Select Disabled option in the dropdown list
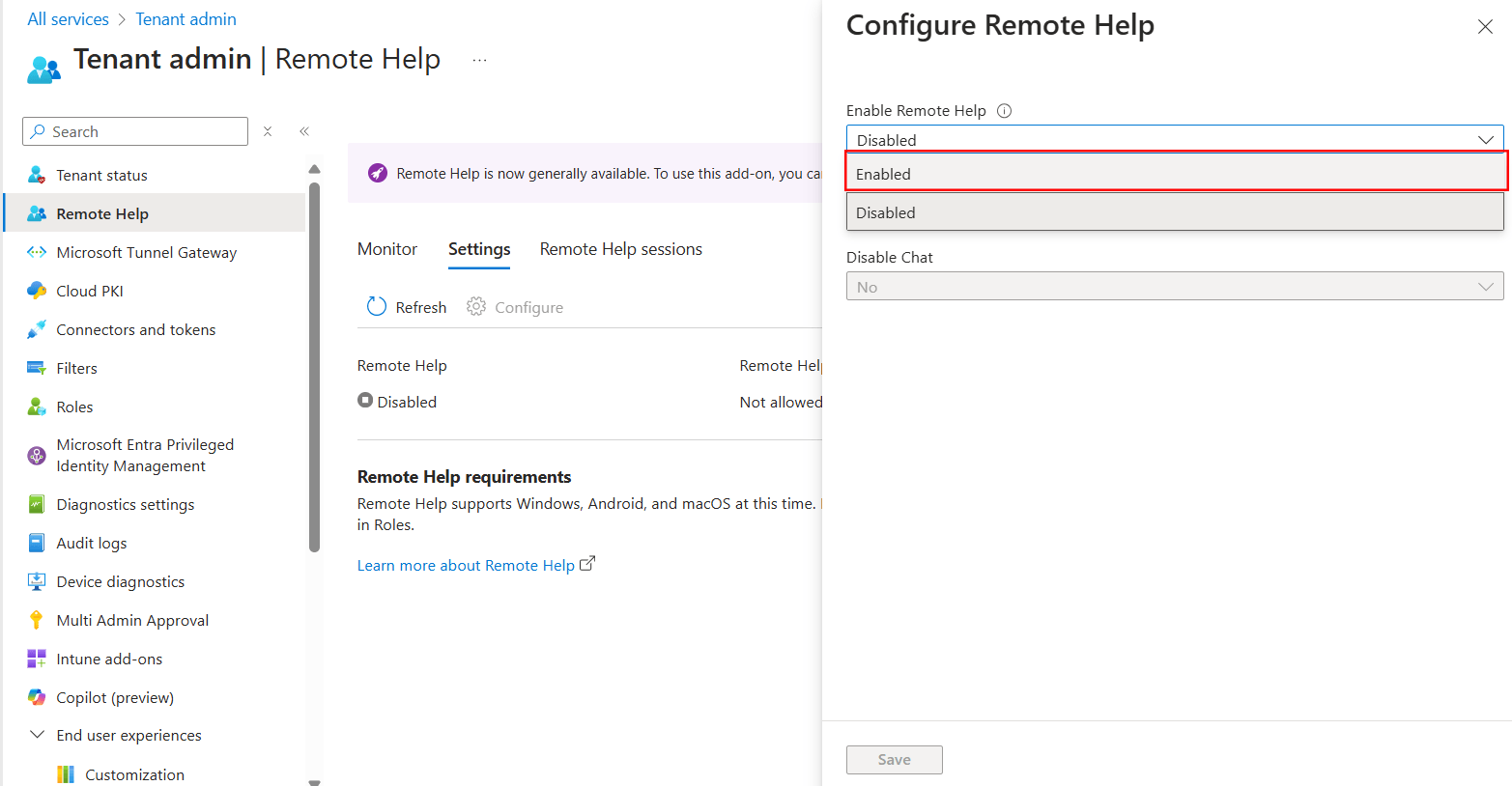This screenshot has width=1512, height=786. (x=1175, y=212)
